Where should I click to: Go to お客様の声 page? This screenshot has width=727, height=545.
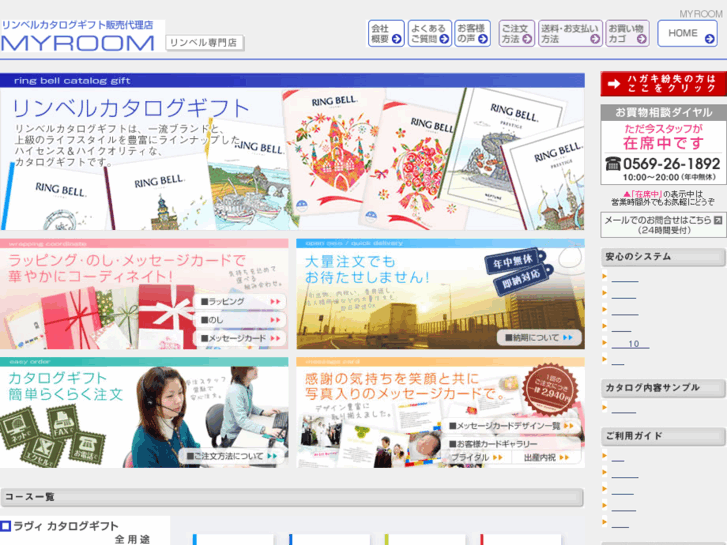pos(472,33)
